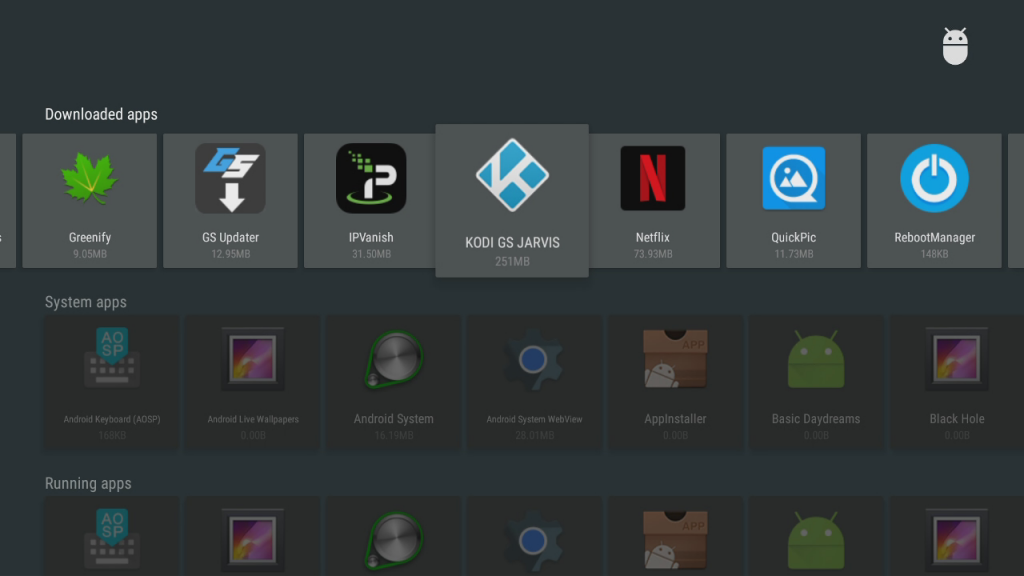
Task: Click the "28.01MB" size under Android System WebView
Action: click(x=534, y=436)
